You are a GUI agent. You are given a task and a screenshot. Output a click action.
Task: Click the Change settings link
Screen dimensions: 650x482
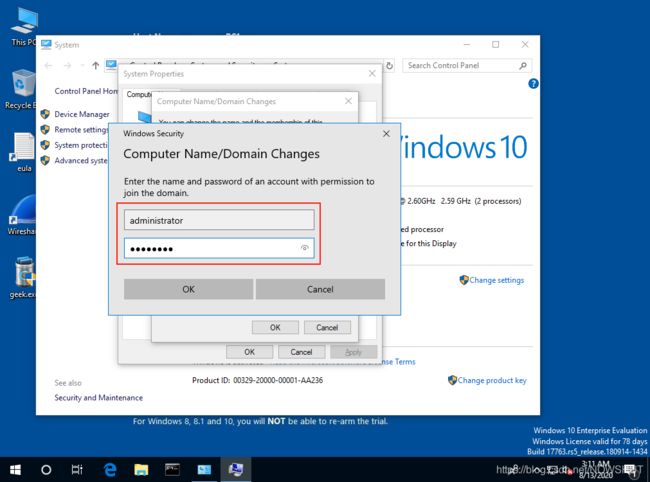click(x=497, y=280)
